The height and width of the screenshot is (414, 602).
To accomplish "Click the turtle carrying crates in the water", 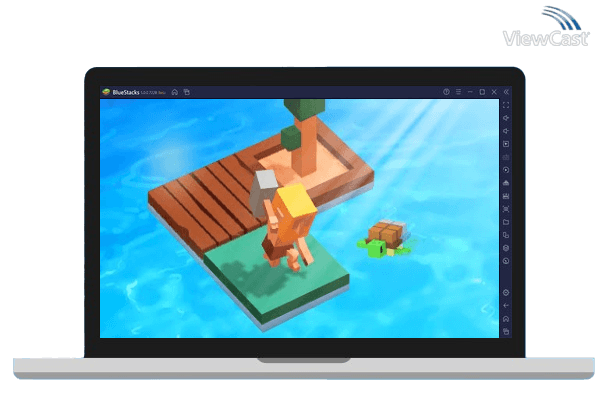I will click(384, 239).
